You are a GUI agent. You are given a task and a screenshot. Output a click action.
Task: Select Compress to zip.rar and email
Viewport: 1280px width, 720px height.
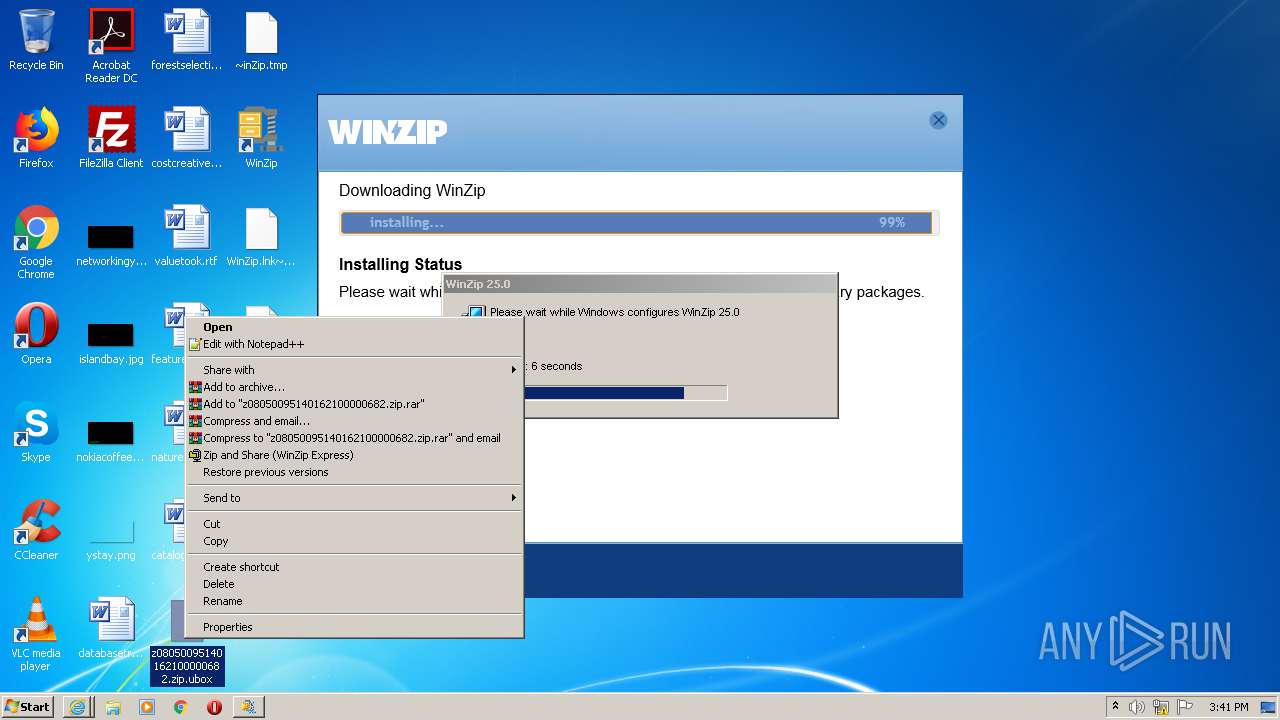354,438
